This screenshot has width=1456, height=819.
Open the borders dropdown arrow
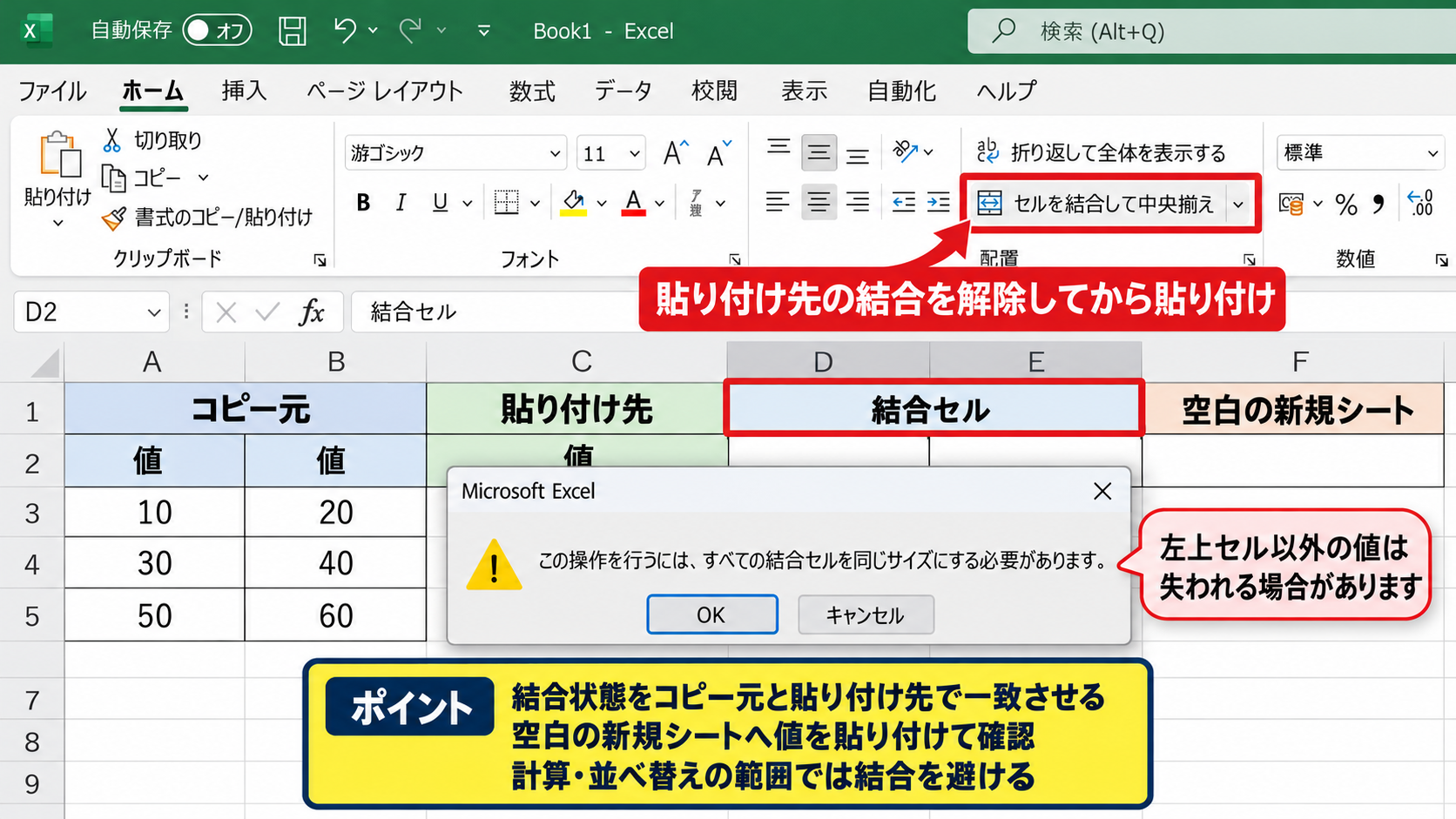[535, 204]
